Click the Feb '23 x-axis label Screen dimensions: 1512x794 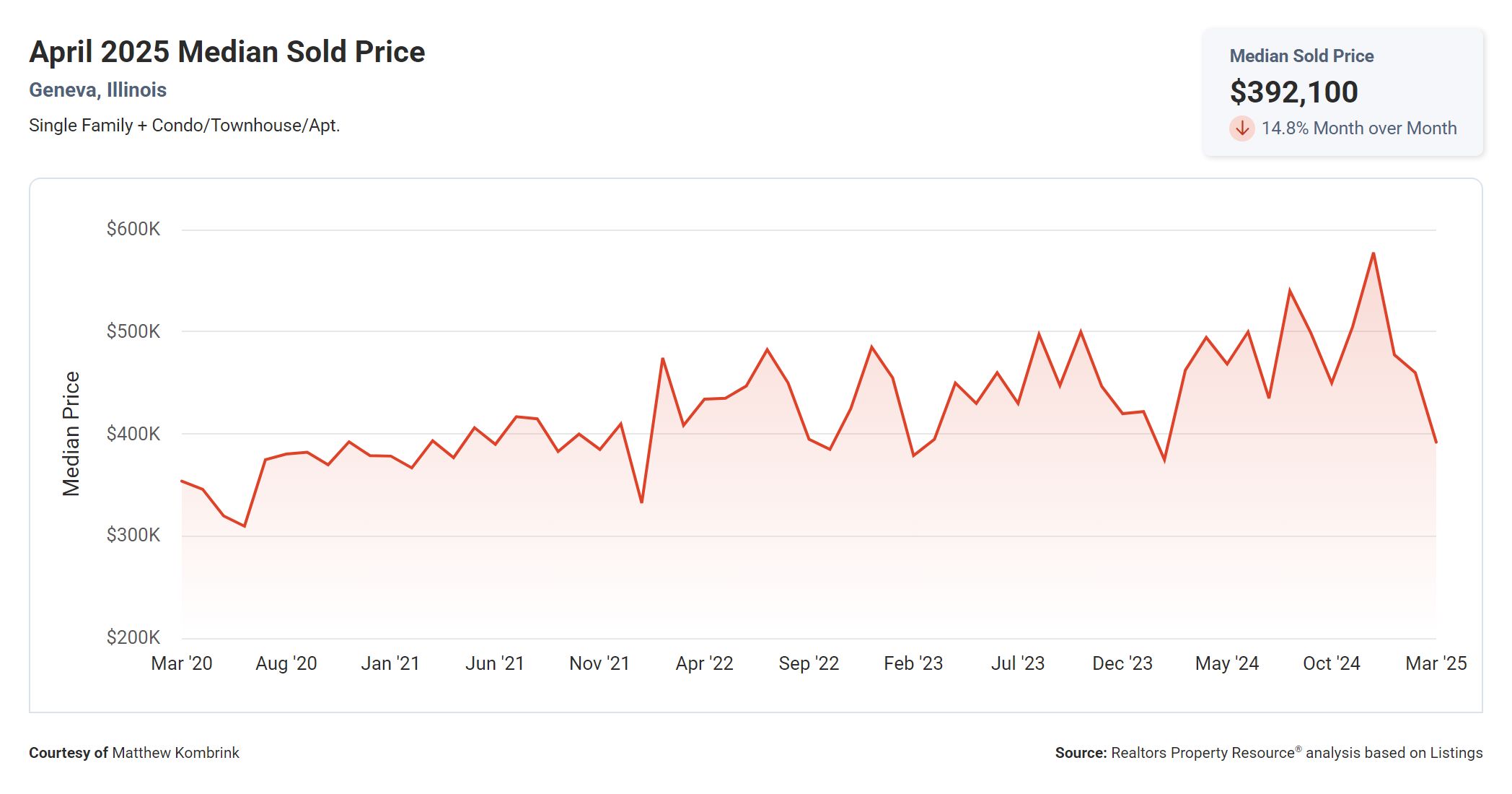(x=913, y=663)
